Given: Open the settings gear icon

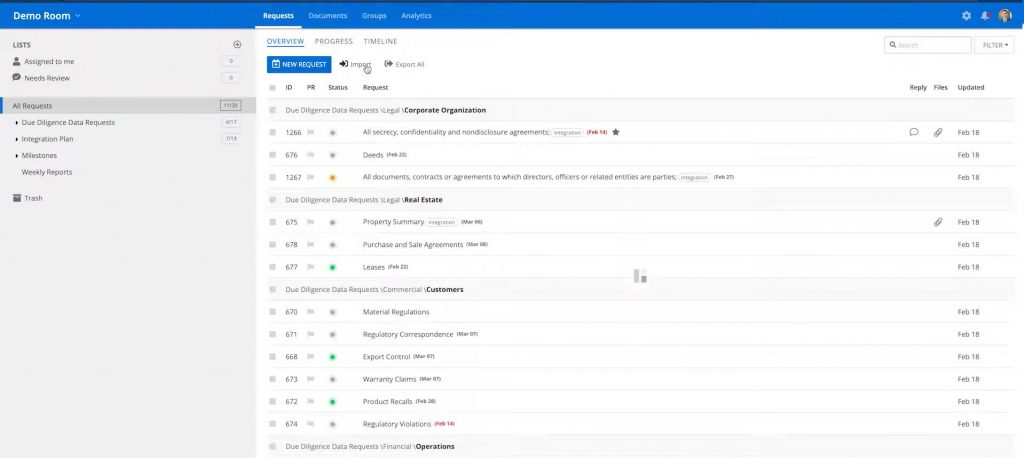Looking at the screenshot, I should (967, 16).
